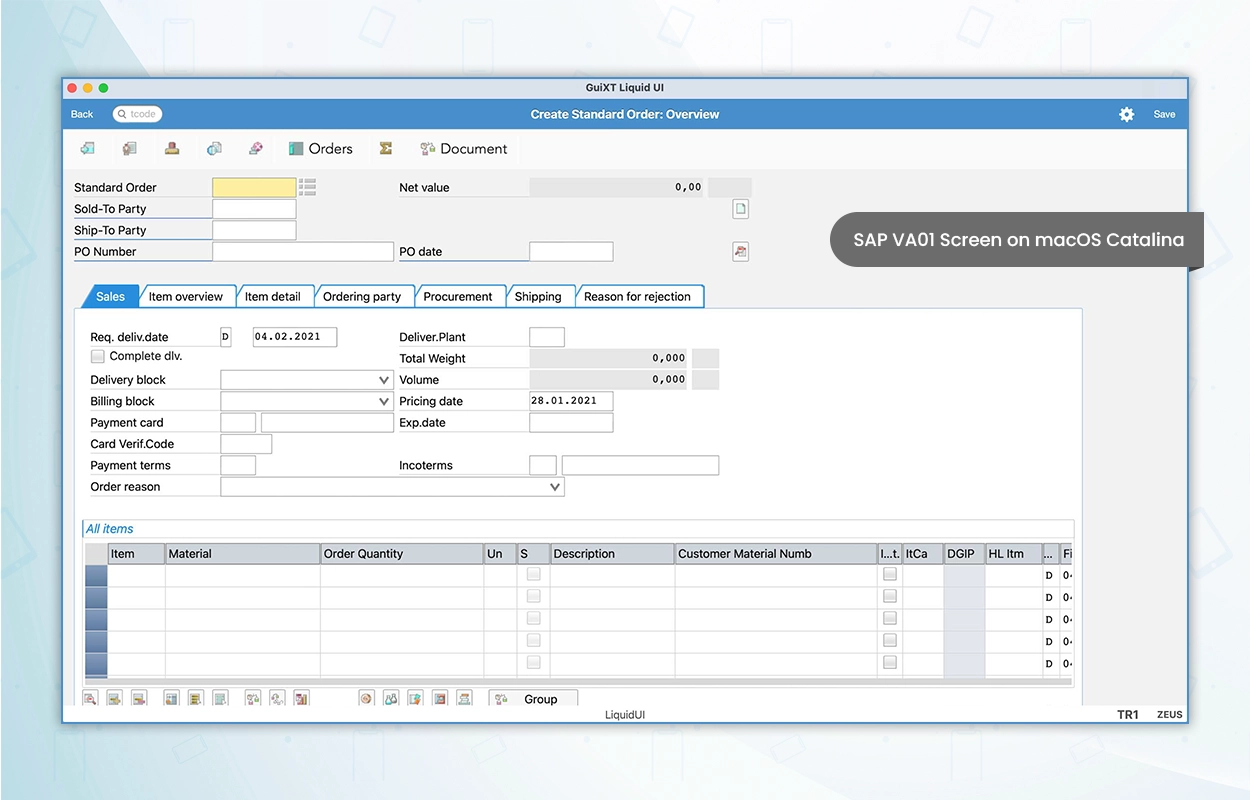Click the Ship-To Party input field
1250x800 pixels.
[254, 230]
